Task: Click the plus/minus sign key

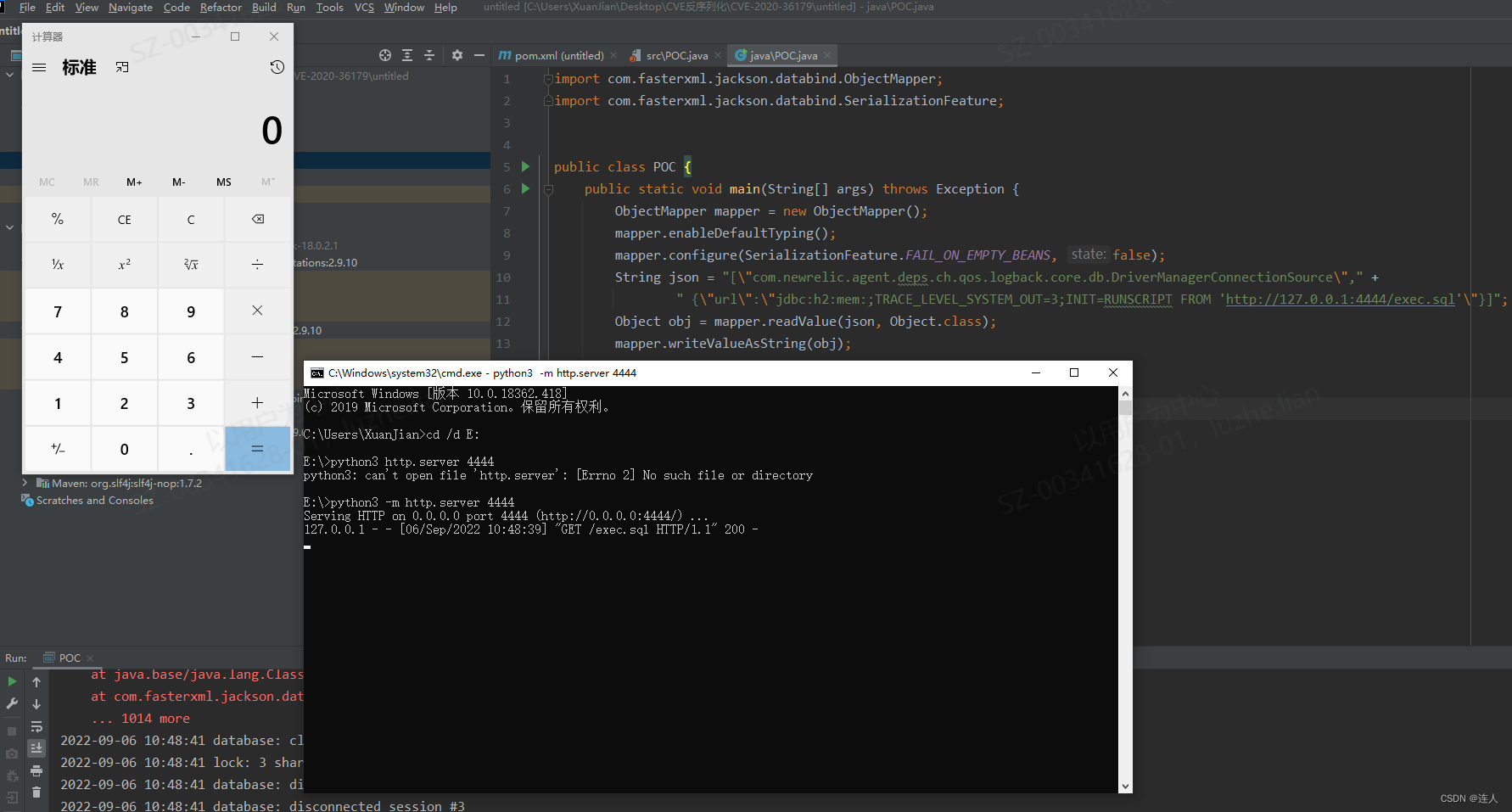Action: point(58,449)
